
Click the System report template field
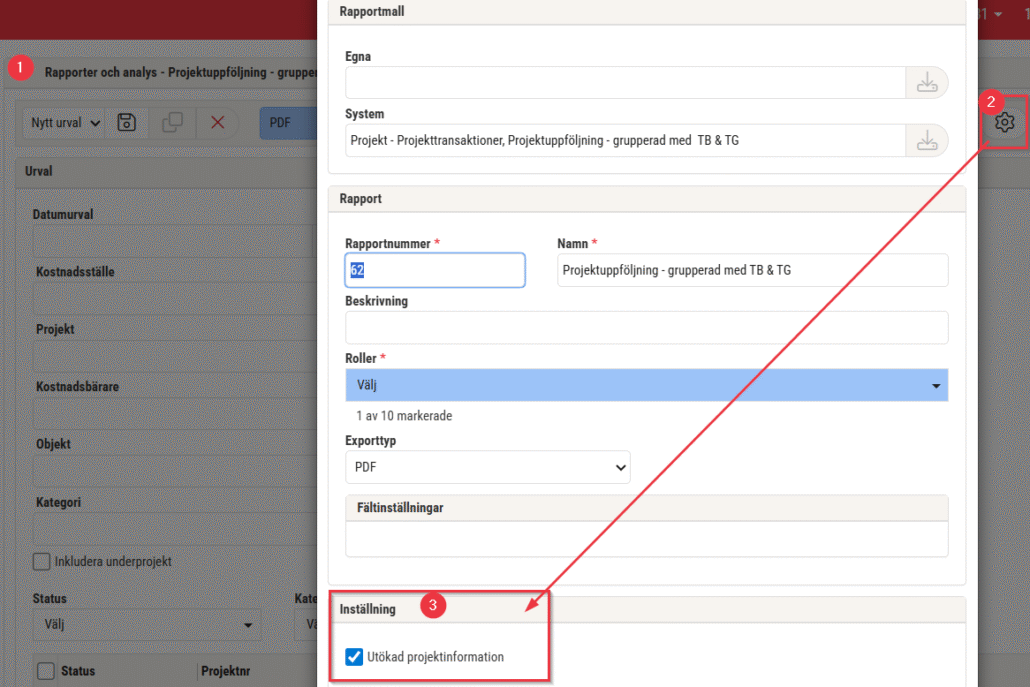(625, 141)
